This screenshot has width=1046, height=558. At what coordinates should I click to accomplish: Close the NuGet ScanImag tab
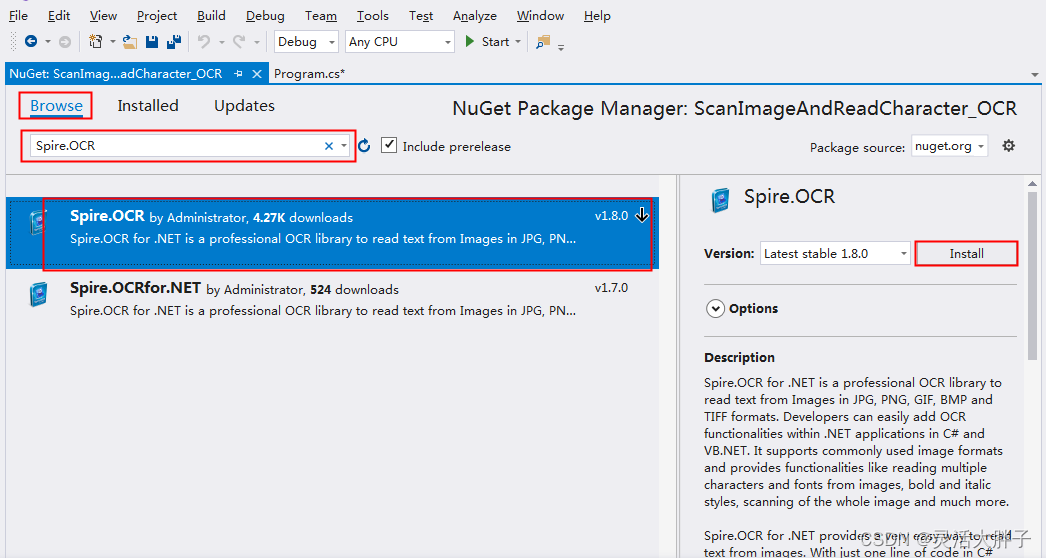coord(257,74)
